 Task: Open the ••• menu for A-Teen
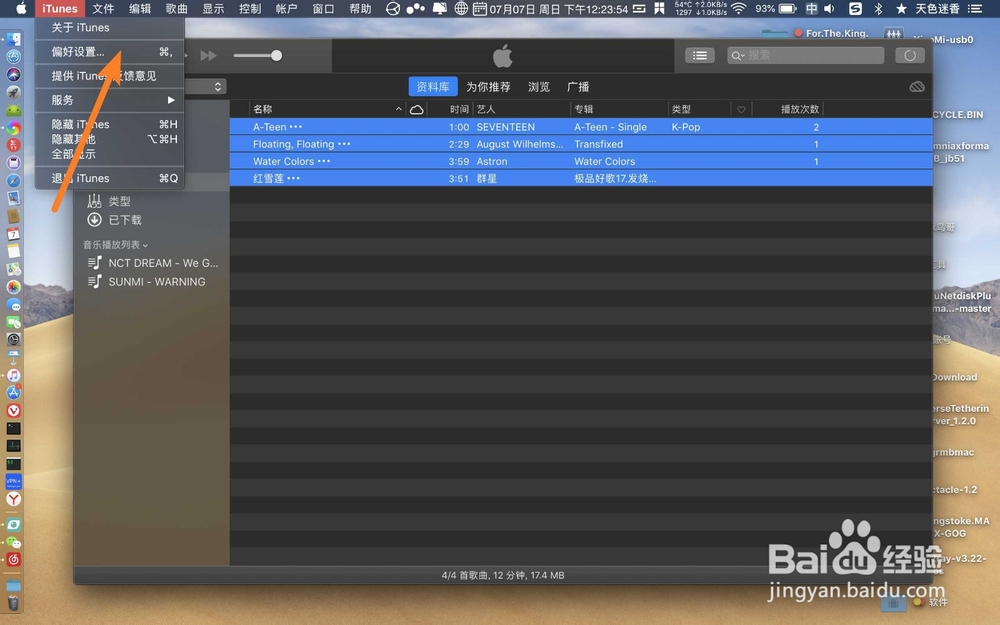click(x=296, y=127)
